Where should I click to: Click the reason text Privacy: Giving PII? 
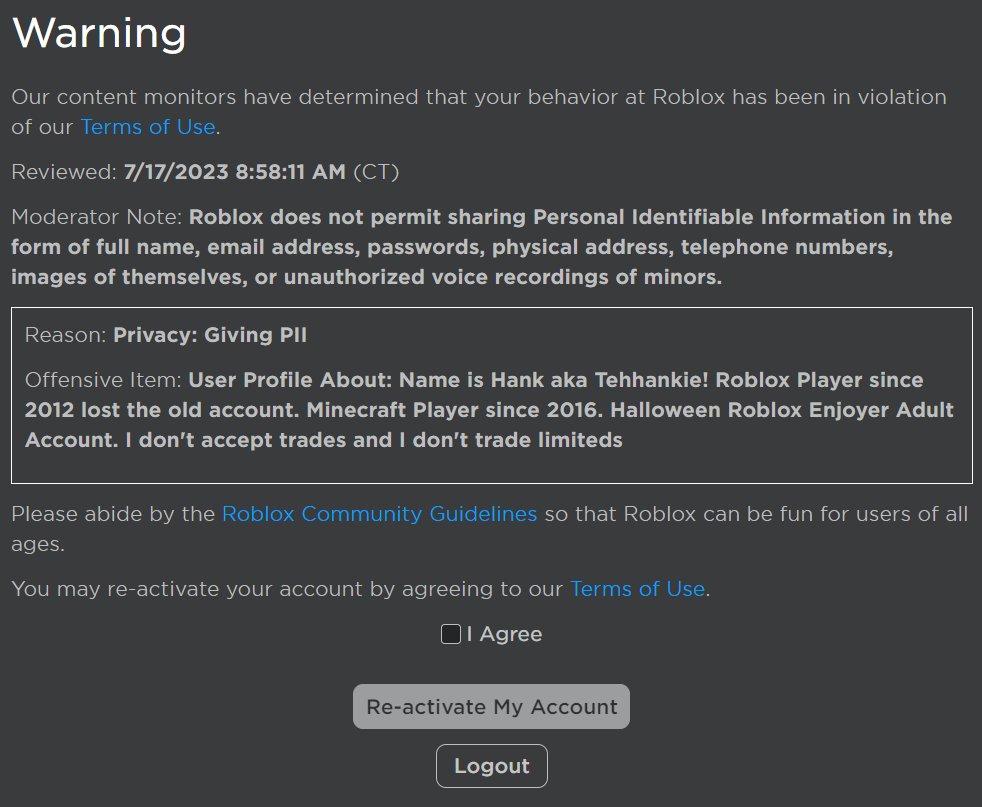click(x=210, y=335)
